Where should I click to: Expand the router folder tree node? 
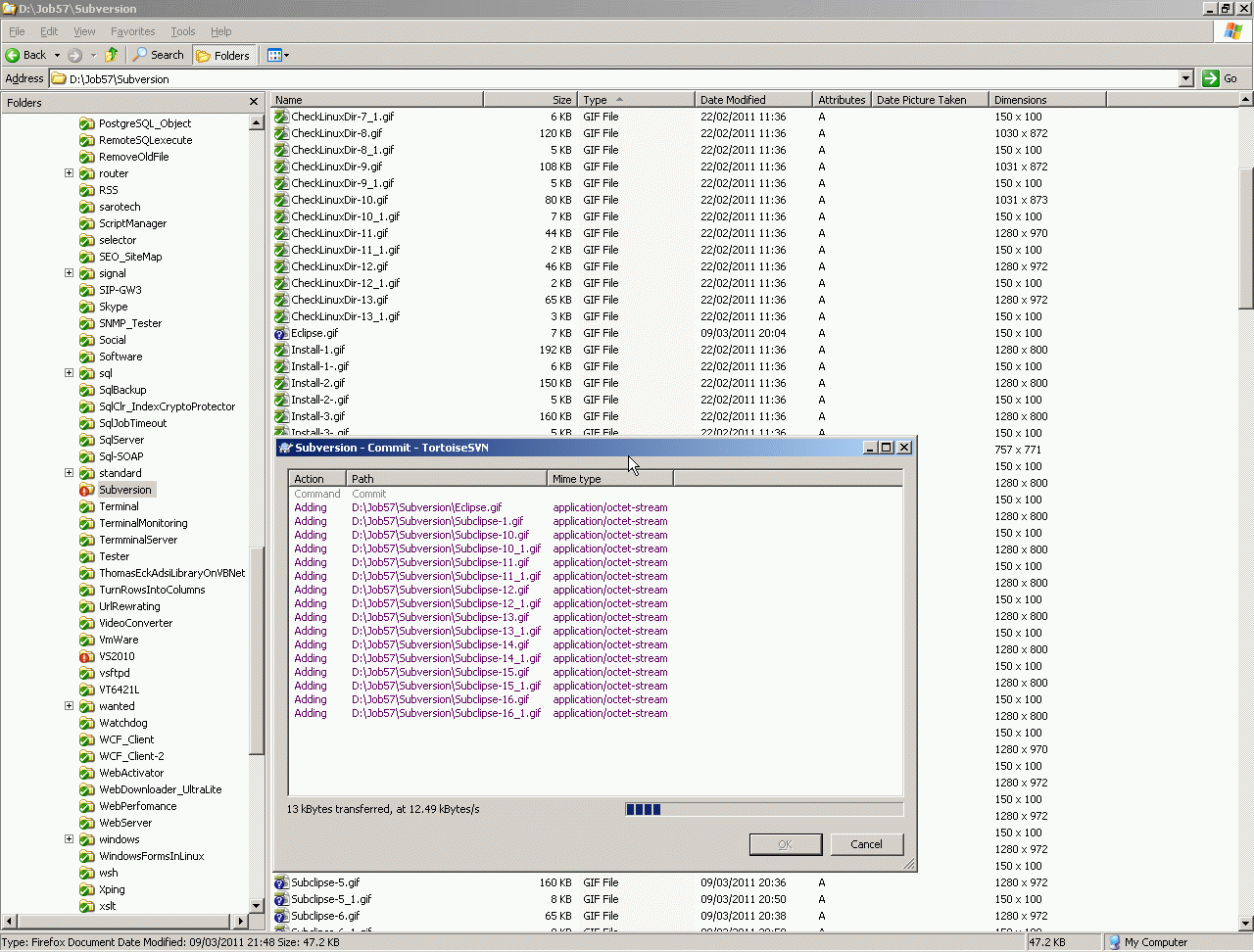69,173
